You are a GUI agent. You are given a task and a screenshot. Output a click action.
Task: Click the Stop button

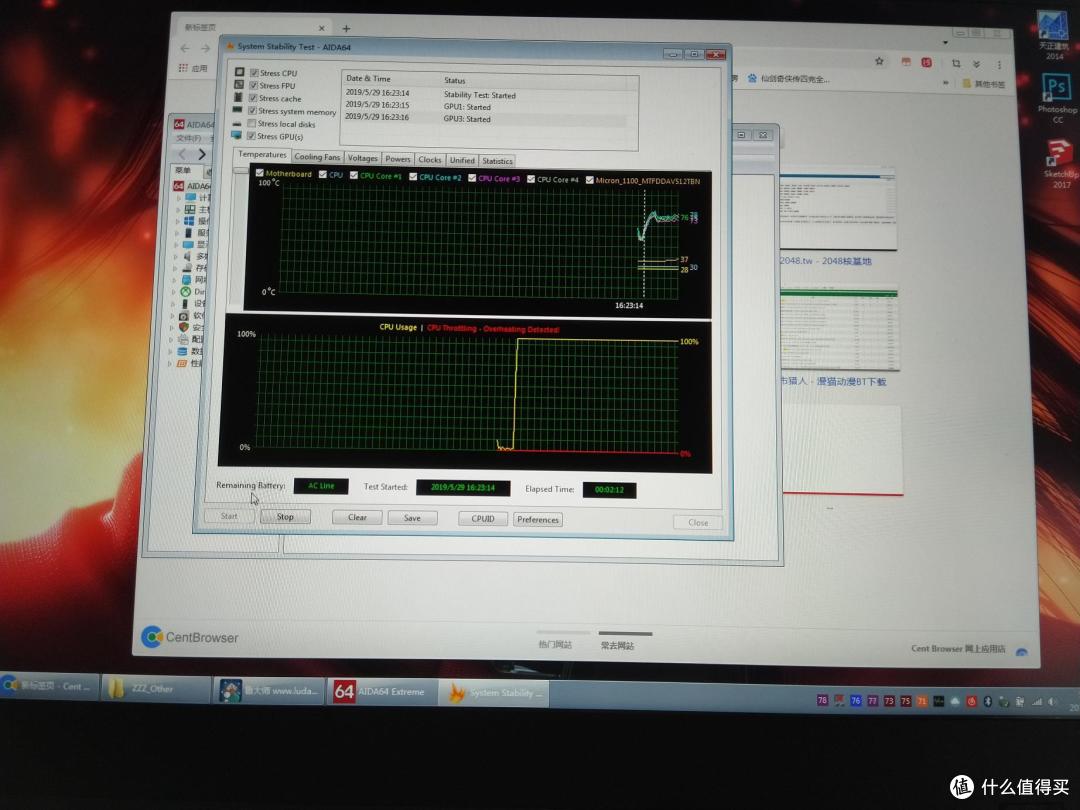pyautogui.click(x=285, y=516)
